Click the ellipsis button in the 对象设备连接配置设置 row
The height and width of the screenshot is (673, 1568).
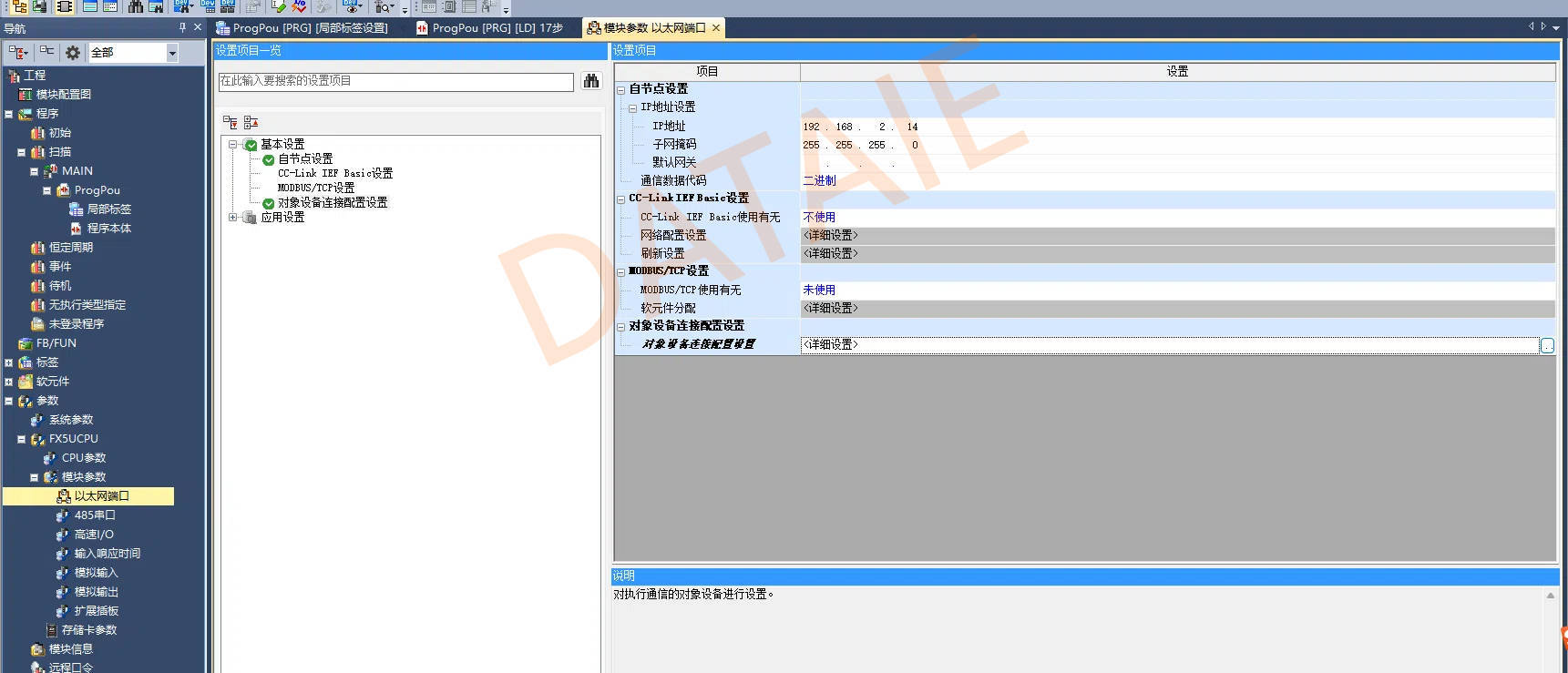coord(1547,345)
